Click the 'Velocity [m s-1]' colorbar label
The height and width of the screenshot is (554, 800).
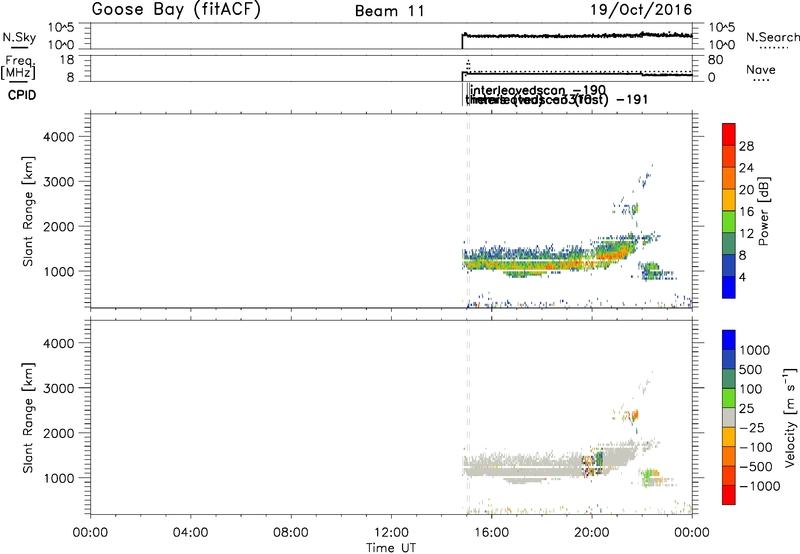790,417
